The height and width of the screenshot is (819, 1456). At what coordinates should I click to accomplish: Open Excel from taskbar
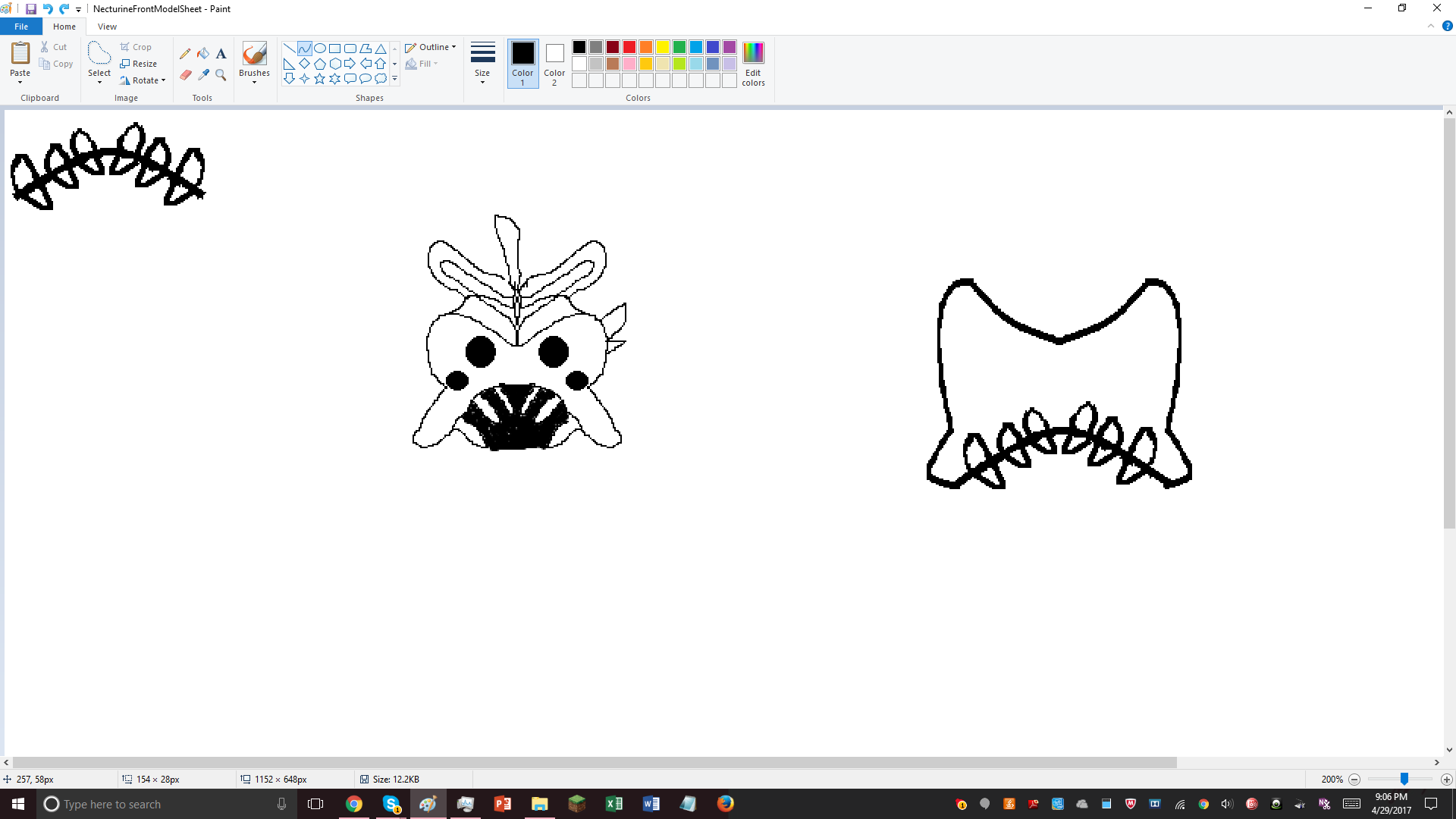[x=614, y=804]
